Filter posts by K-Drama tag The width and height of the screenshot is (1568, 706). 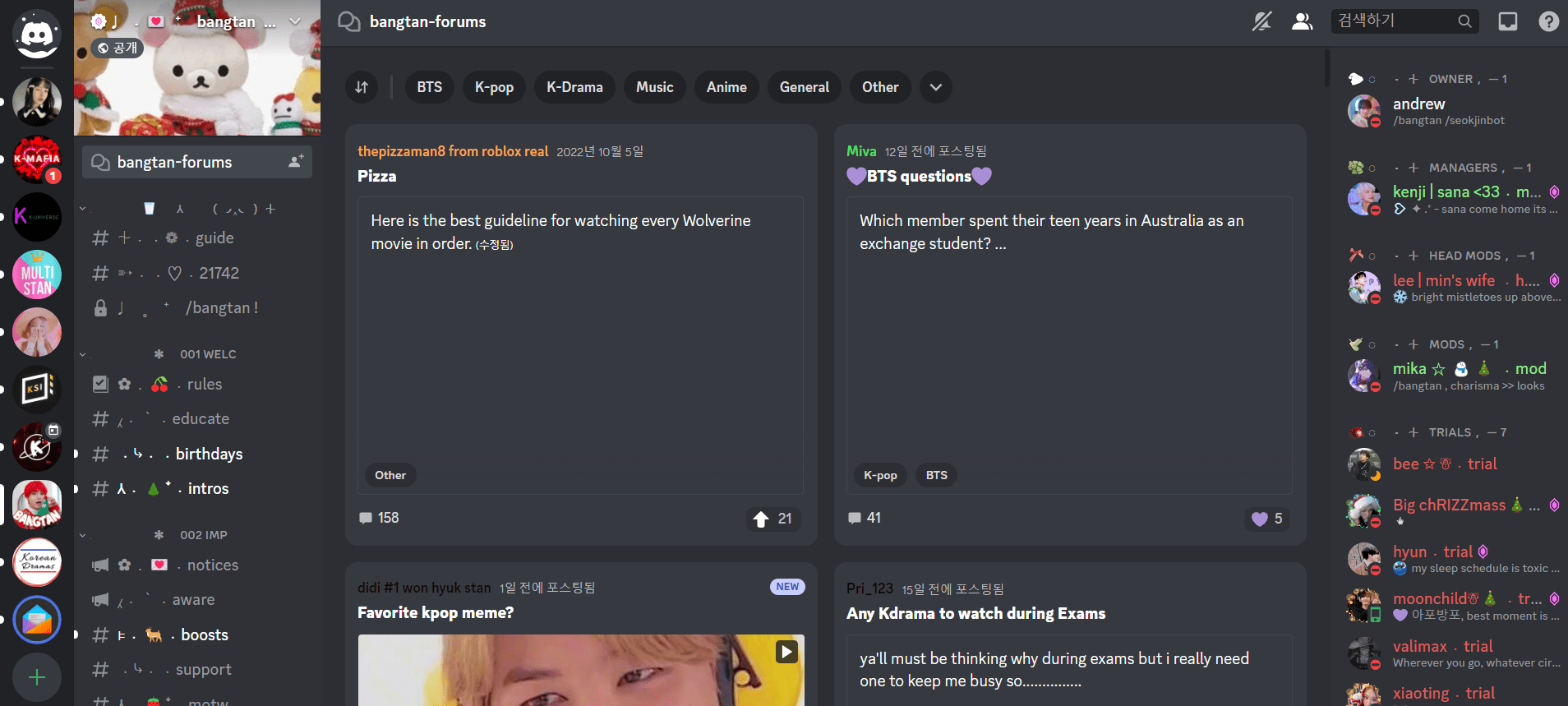tap(574, 87)
